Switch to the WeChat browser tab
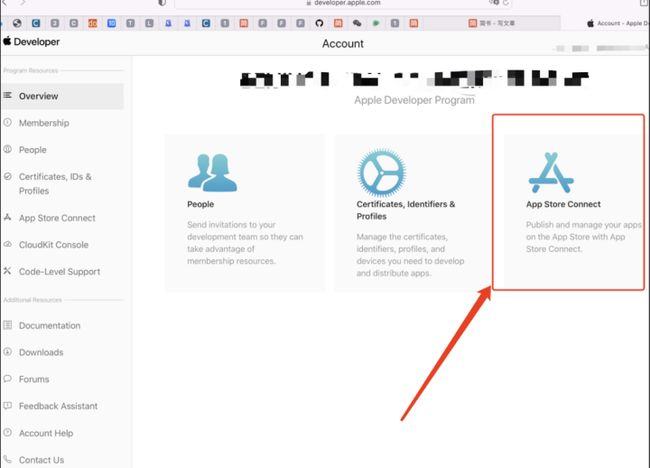Screen dimensions: 650x468 [x=357, y=23]
